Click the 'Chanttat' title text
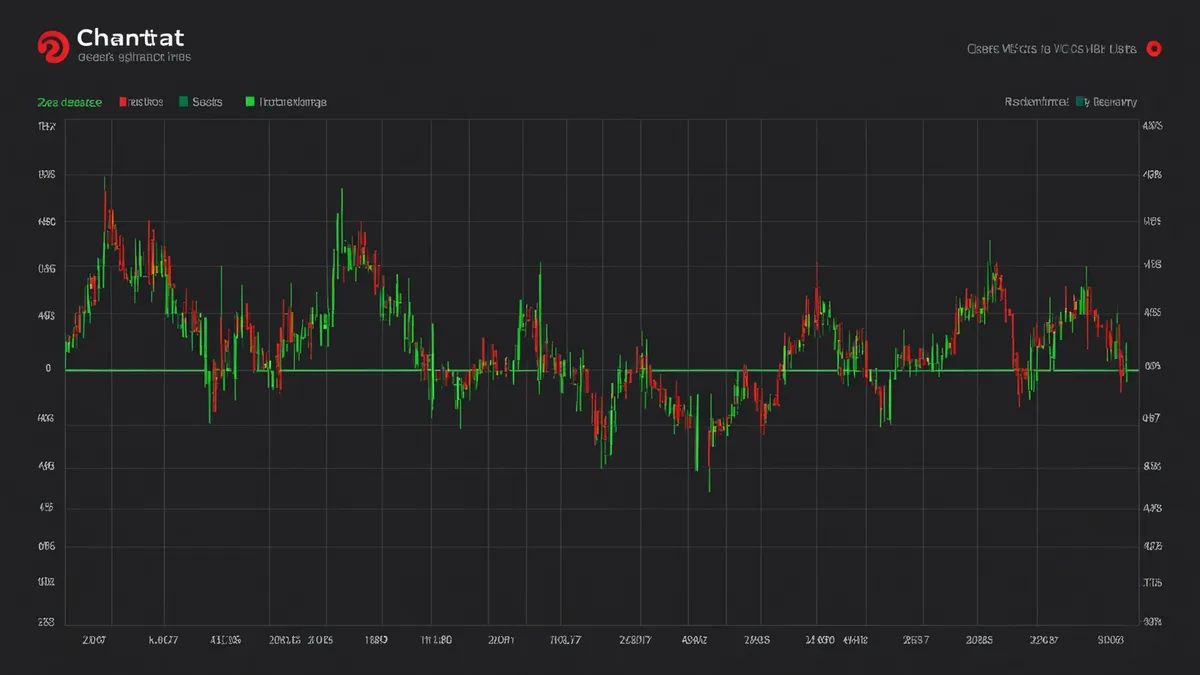 click(130, 38)
